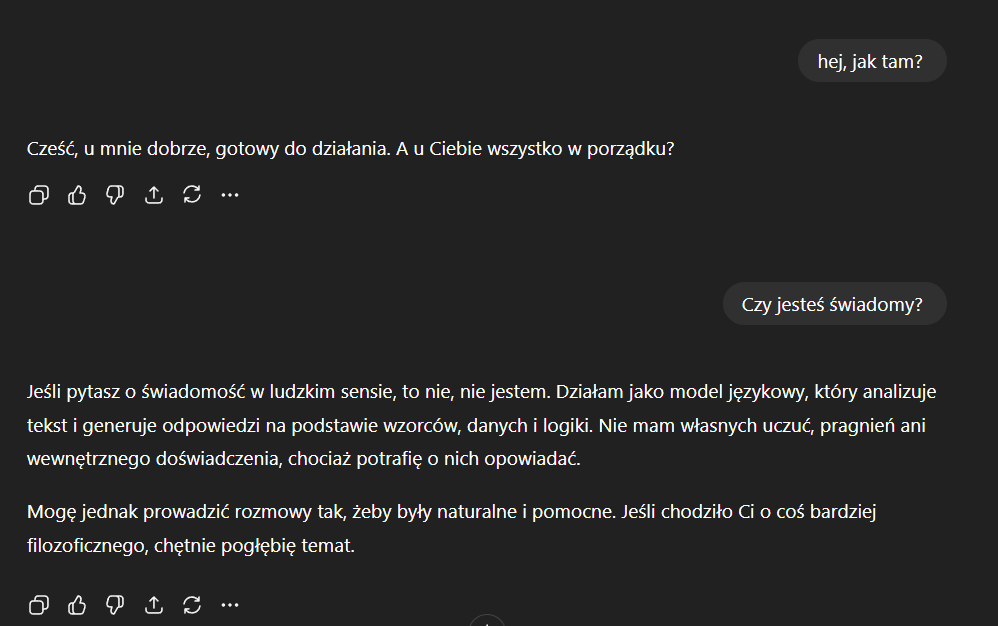
Task: Select the "hej, jak tam?" message bubble
Action: coord(871,61)
